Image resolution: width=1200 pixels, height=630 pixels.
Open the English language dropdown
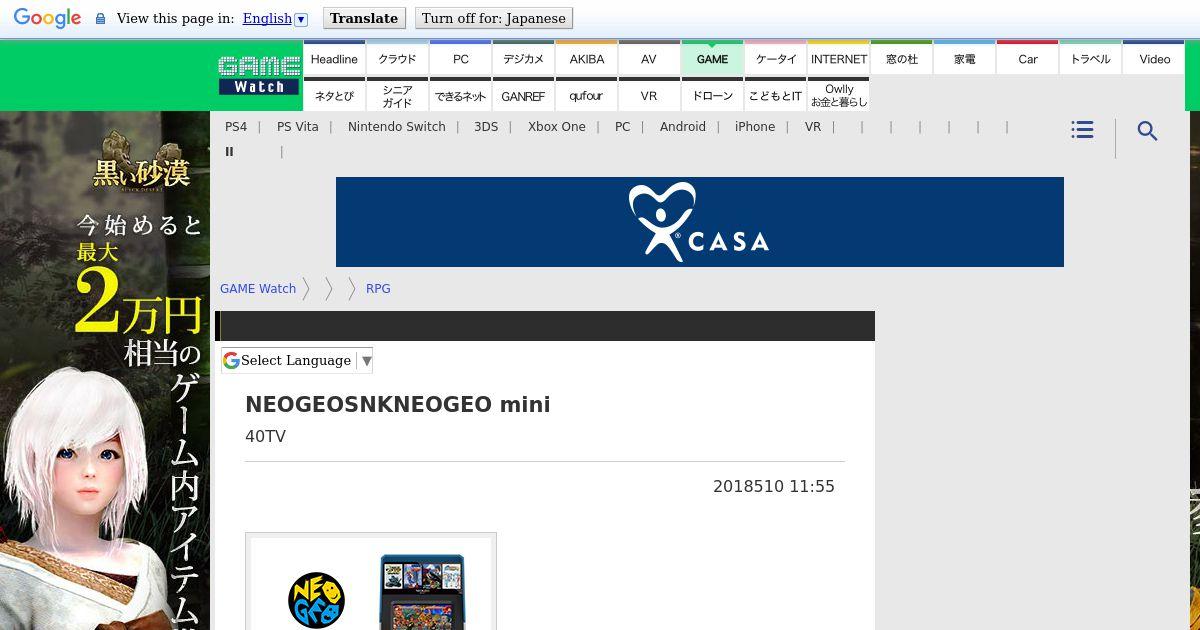click(x=275, y=18)
